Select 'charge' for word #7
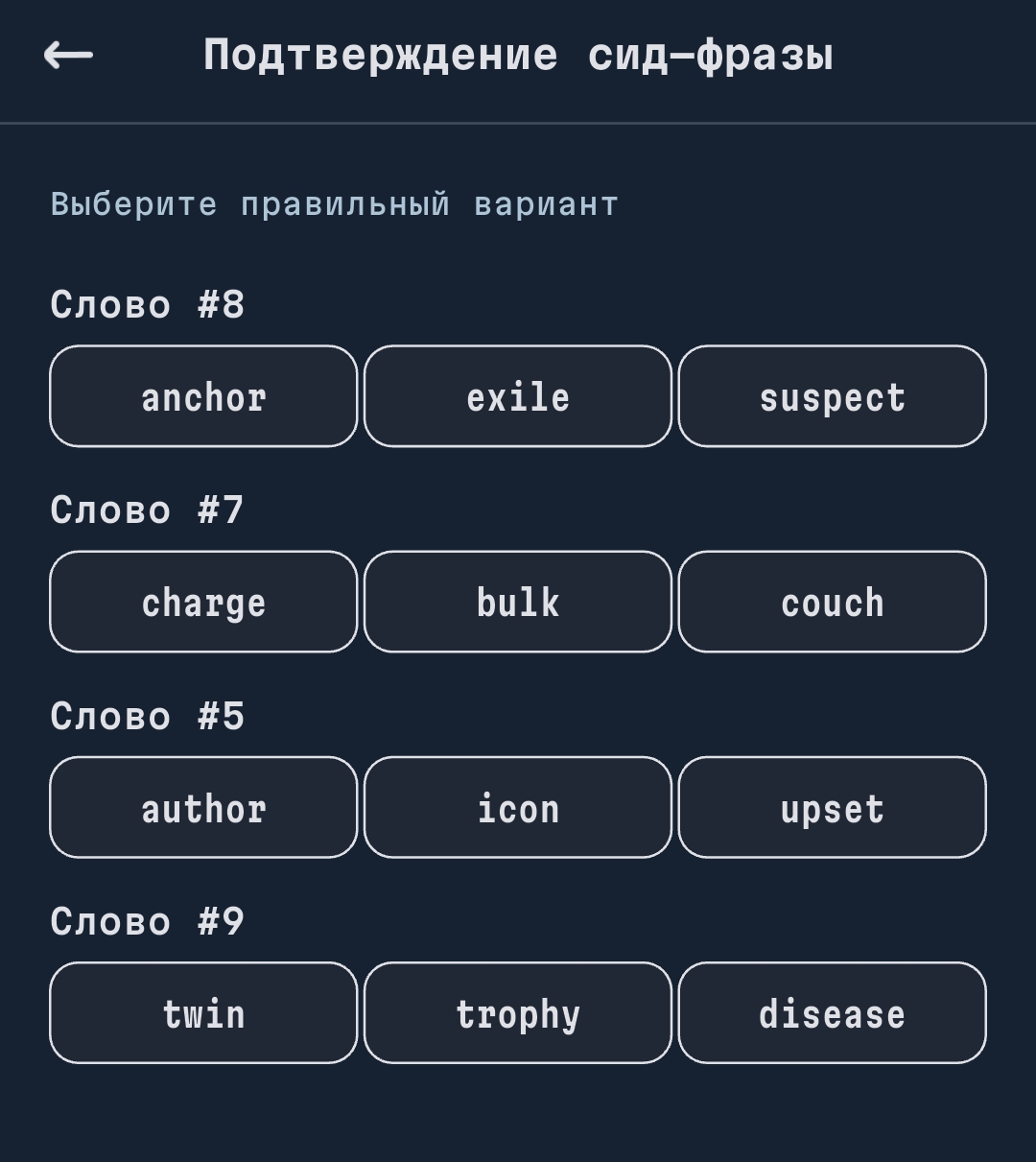 (203, 602)
